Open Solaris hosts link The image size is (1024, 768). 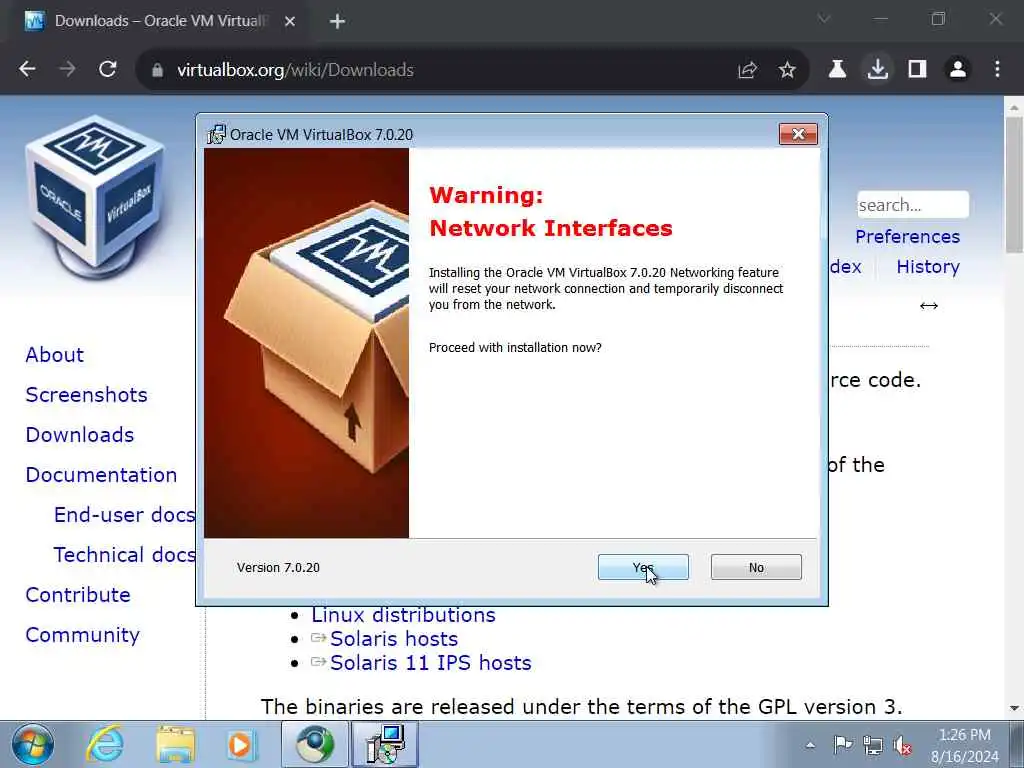pyautogui.click(x=394, y=639)
